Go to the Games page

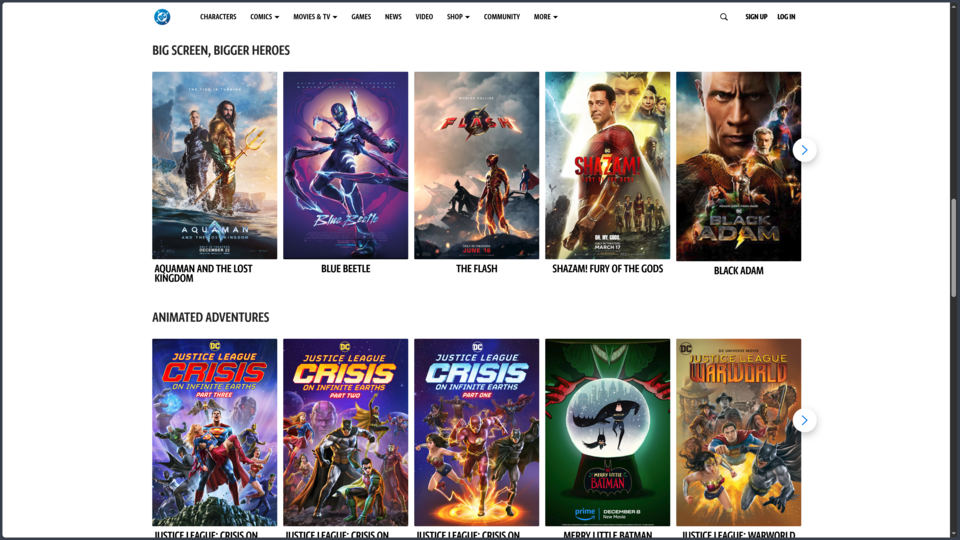pos(361,17)
